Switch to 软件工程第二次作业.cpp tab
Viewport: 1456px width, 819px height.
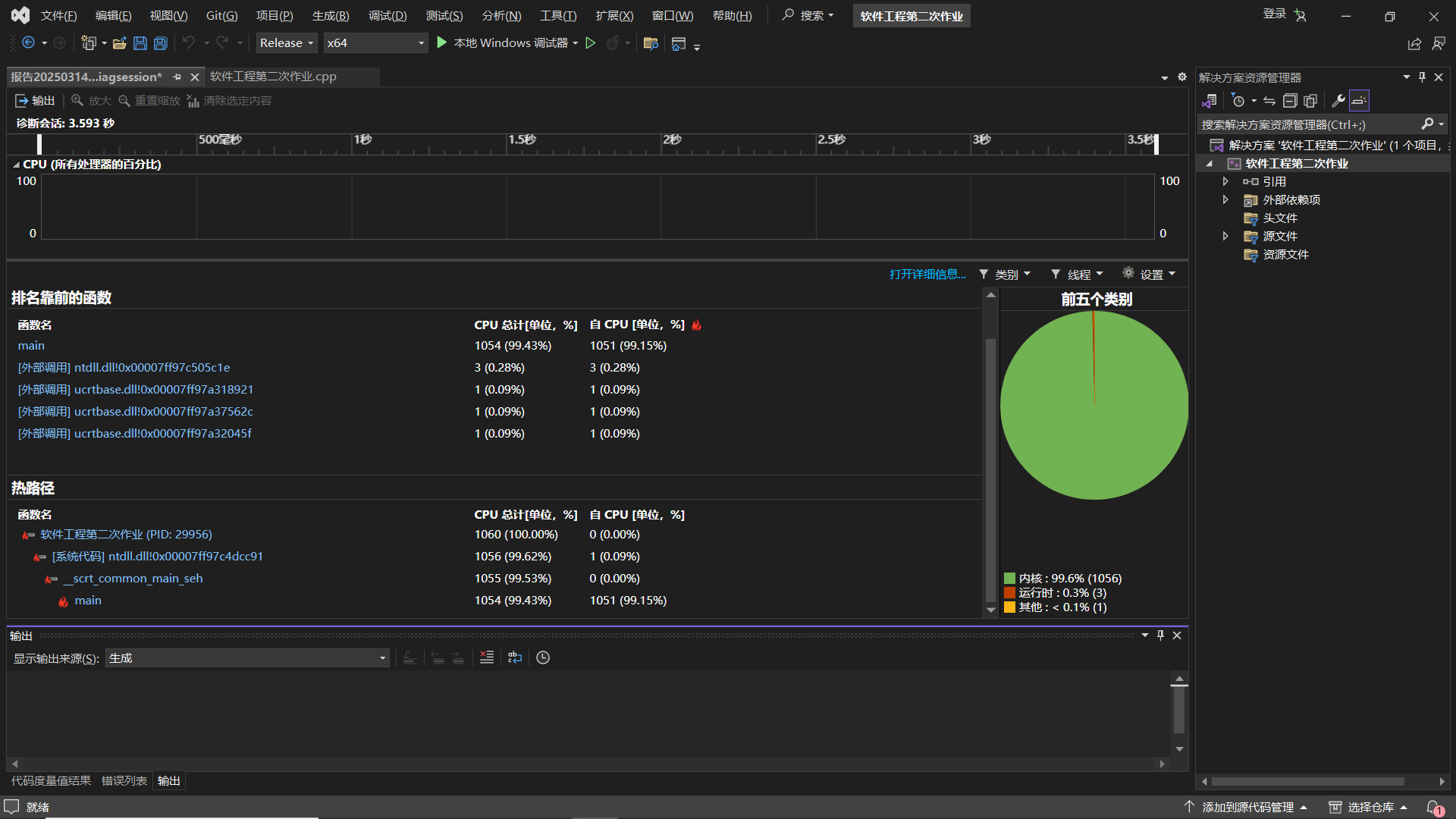pyautogui.click(x=273, y=77)
